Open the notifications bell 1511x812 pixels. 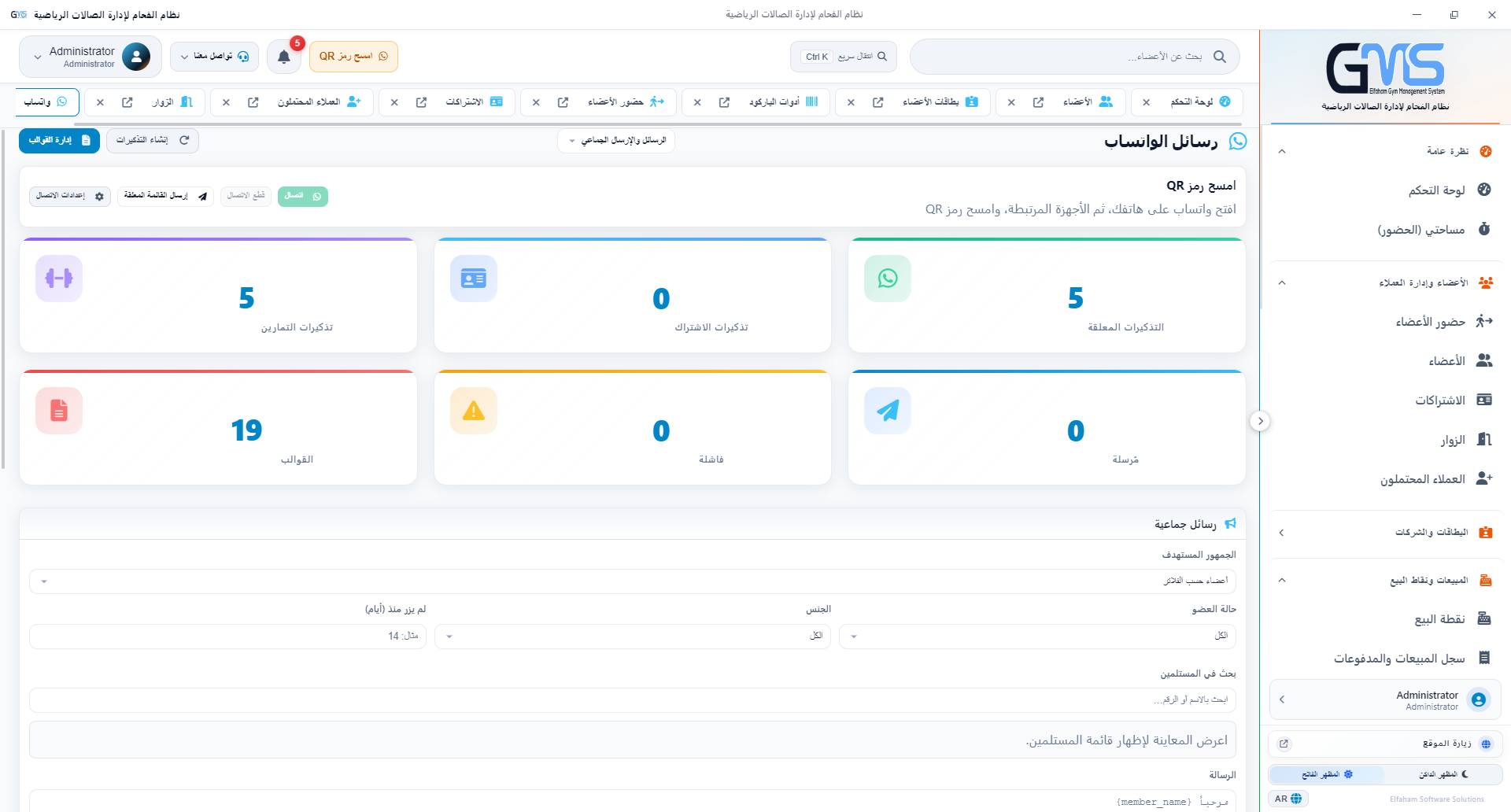284,57
